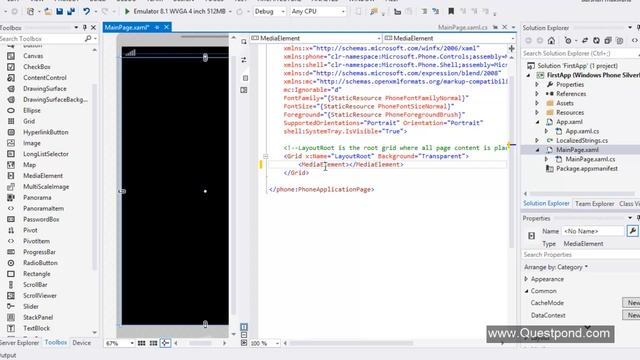
Task: Pin the Toolbox panel with the pushpin icon
Action: tap(84, 27)
